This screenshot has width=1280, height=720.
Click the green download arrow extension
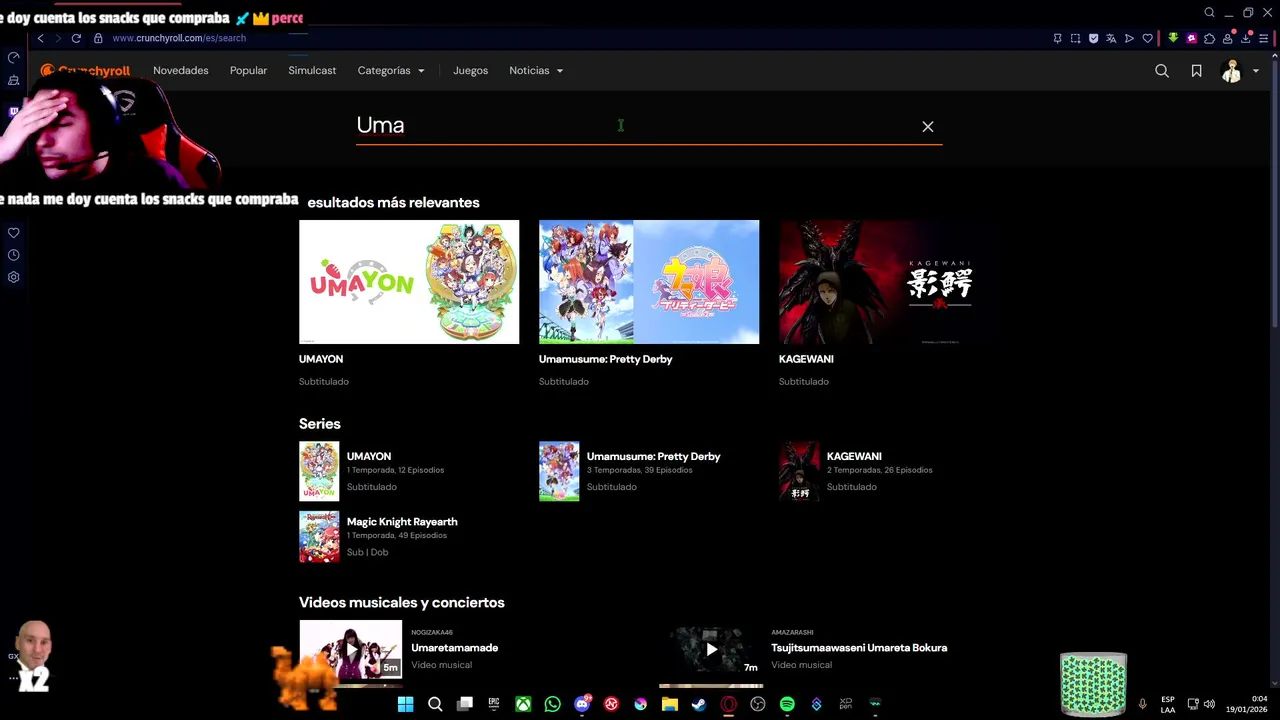click(1173, 38)
